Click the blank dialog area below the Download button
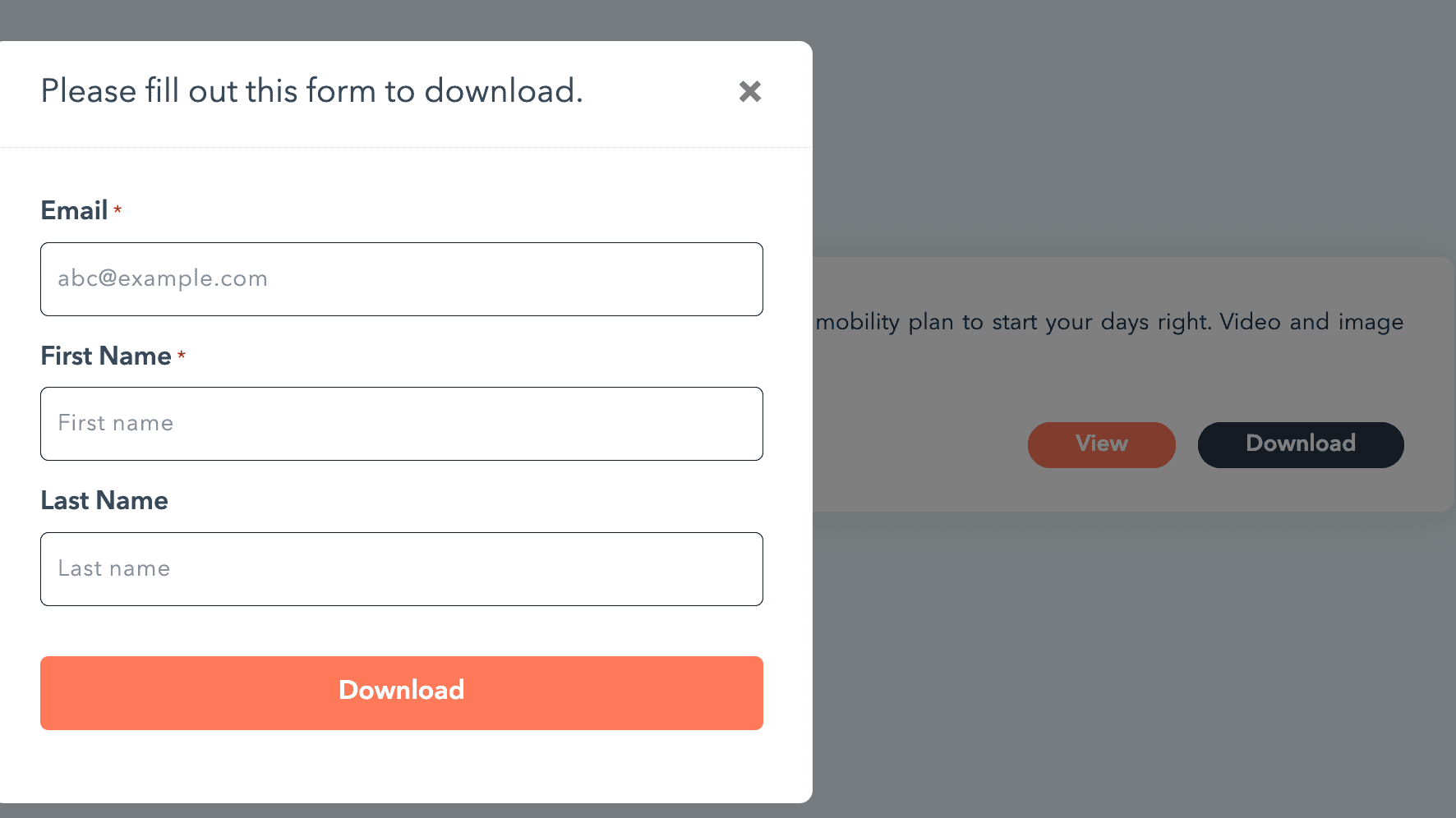Screen dimensions: 1456x818 pos(402,766)
